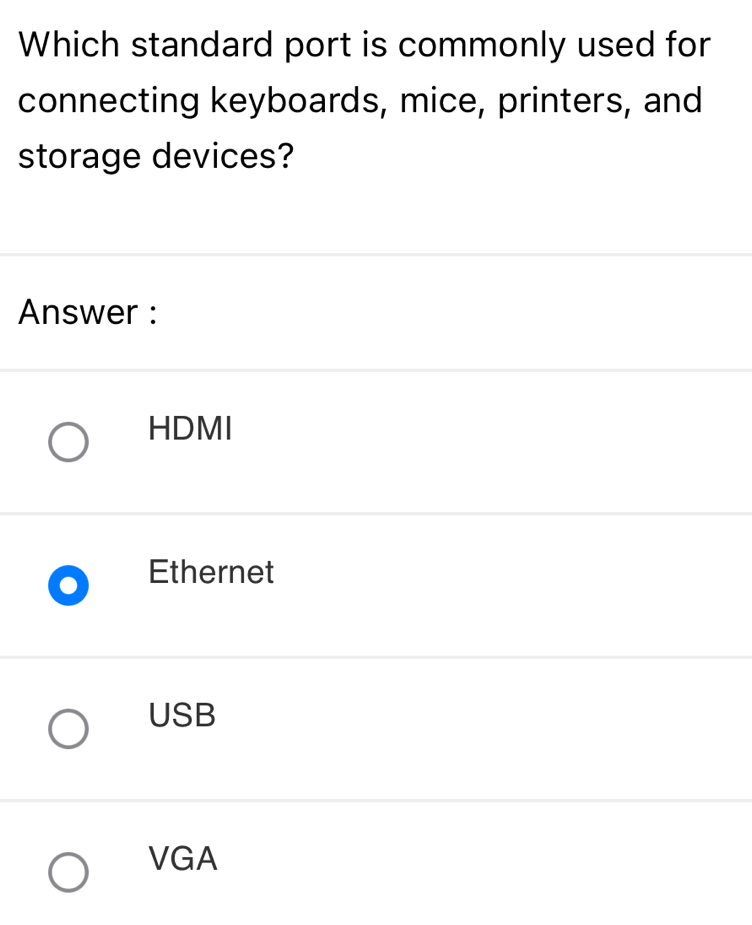This screenshot has width=752, height=925.
Task: Click "storage devices?" in the question
Action: point(156,157)
